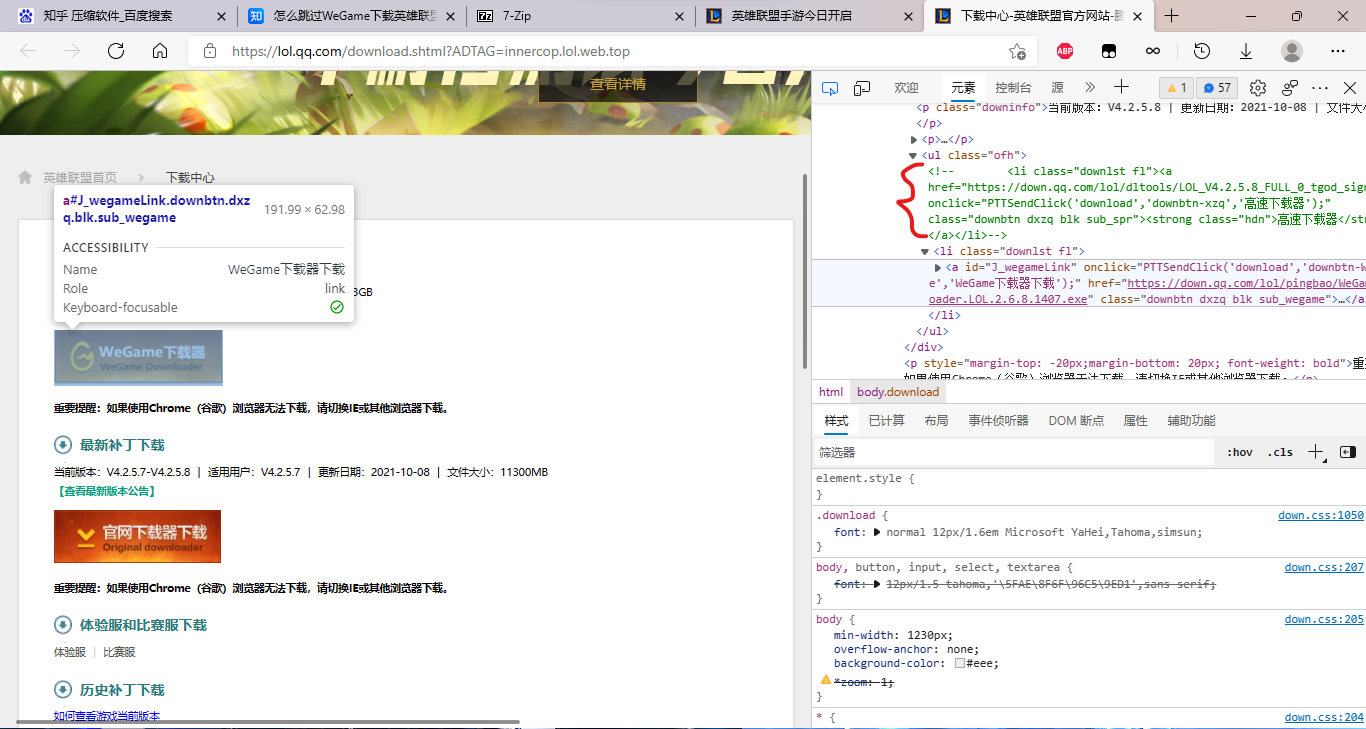1366x729 pixels.
Task: Open the 欢迎 DevTools tab
Action: click(906, 88)
